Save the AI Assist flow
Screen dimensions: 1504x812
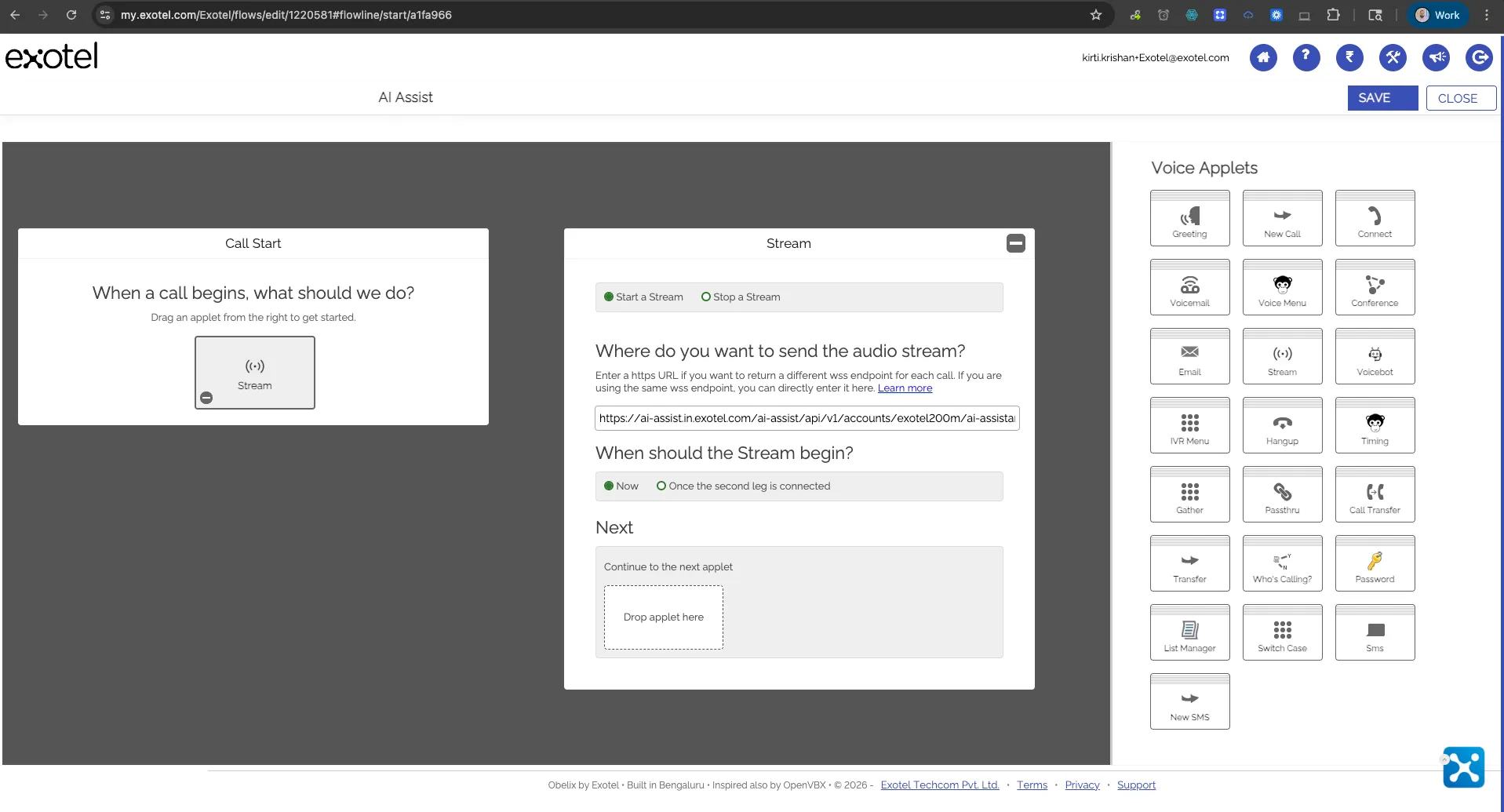pos(1382,98)
